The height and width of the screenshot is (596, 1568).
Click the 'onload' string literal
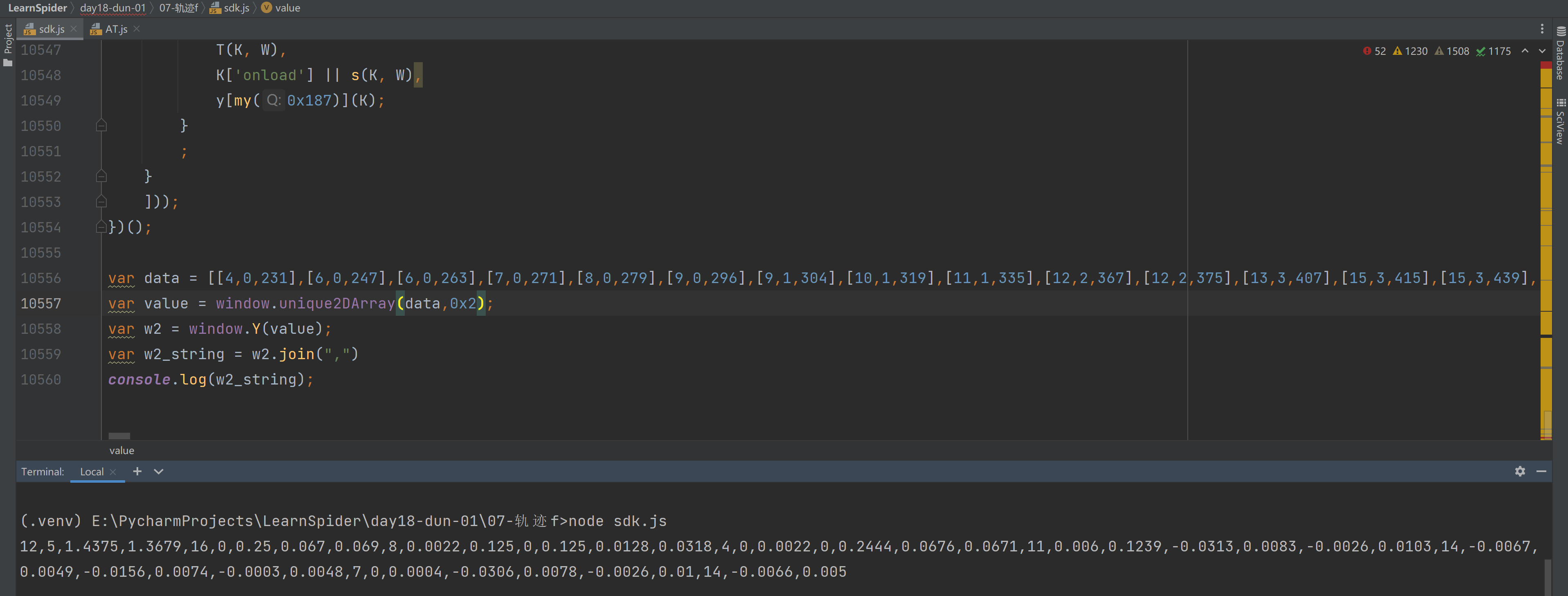pos(270,75)
